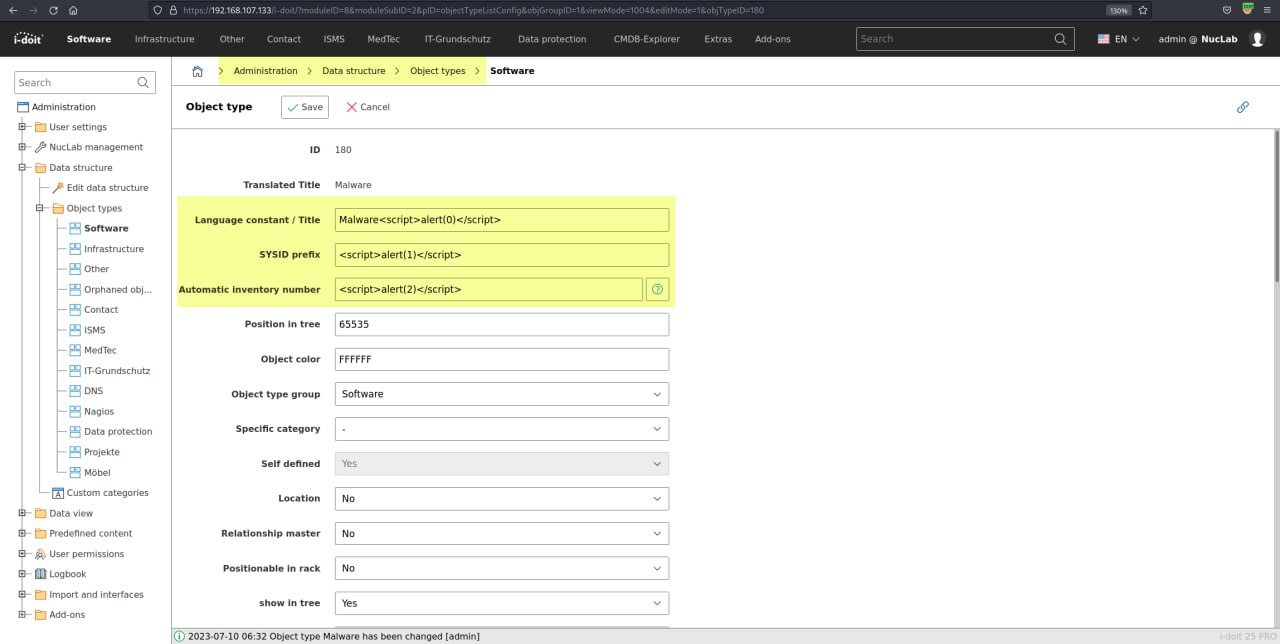The width and height of the screenshot is (1280, 644).
Task: Expand Data view tree node
Action: tap(22, 513)
